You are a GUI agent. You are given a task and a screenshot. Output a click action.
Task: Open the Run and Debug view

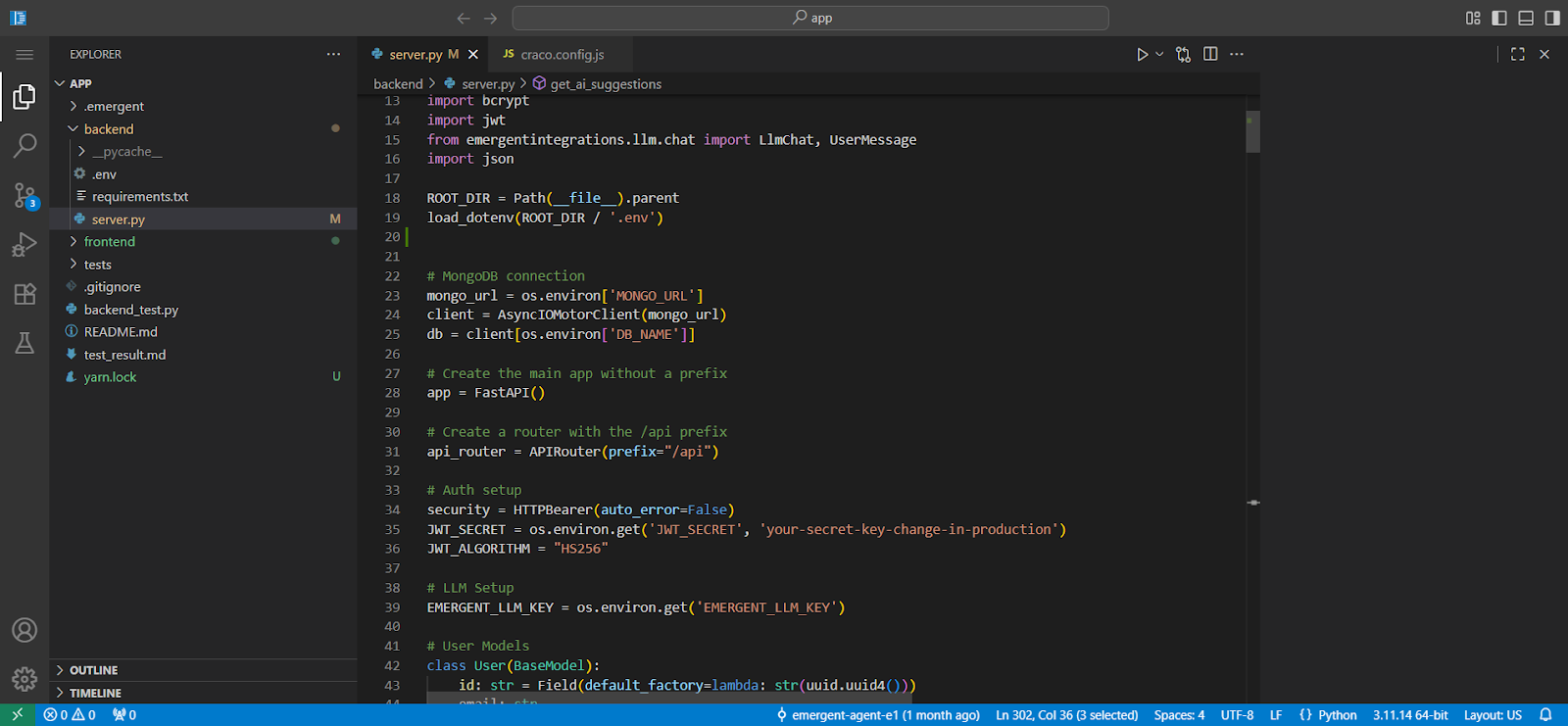pos(24,244)
